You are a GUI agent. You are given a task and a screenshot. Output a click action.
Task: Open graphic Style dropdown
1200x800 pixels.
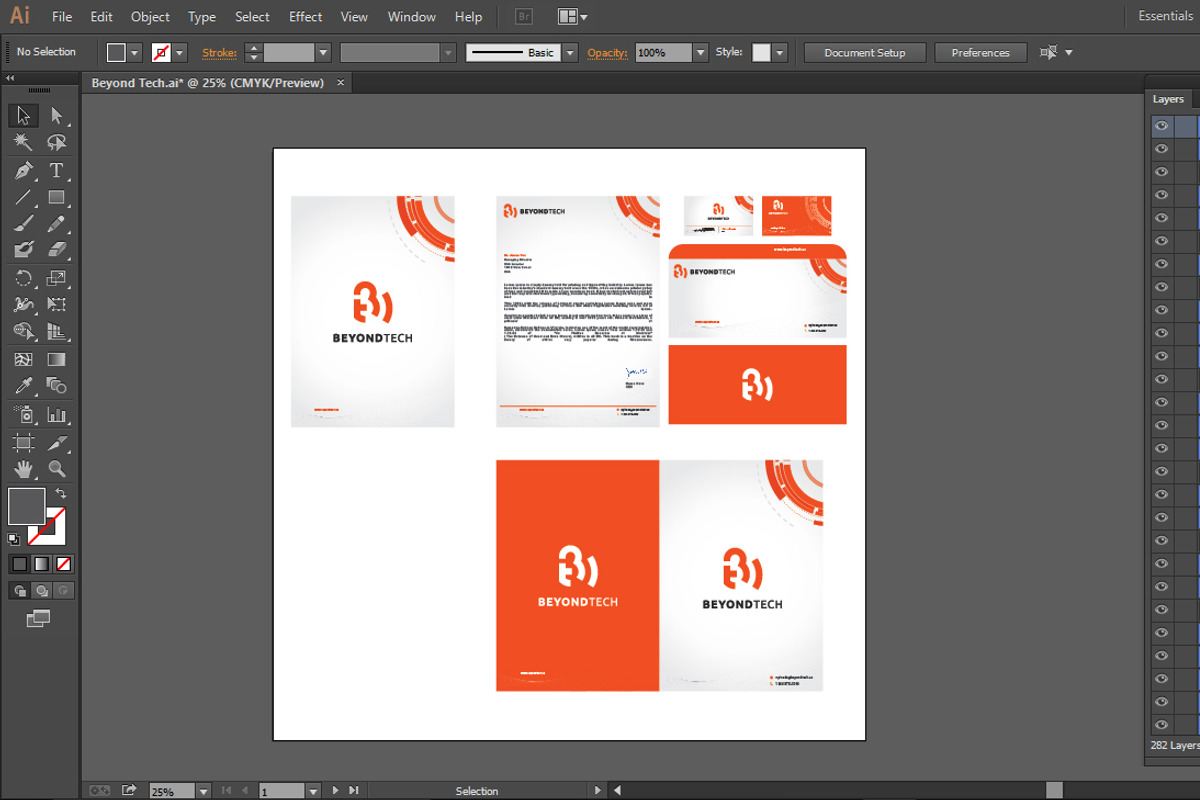click(780, 53)
